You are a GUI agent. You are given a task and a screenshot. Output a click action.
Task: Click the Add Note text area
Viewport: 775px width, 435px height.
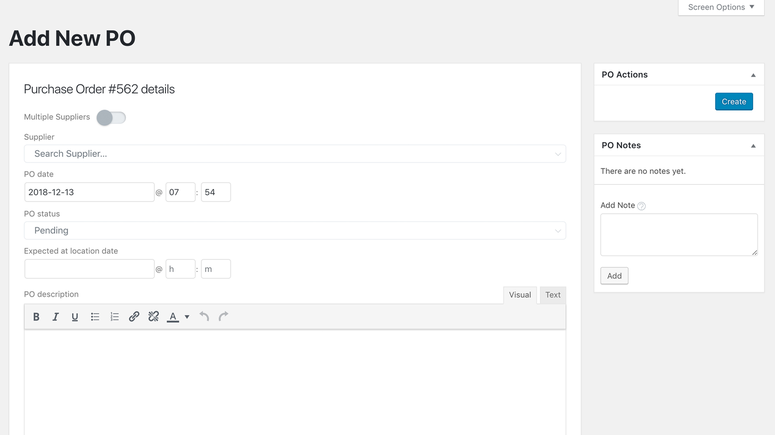(x=679, y=235)
